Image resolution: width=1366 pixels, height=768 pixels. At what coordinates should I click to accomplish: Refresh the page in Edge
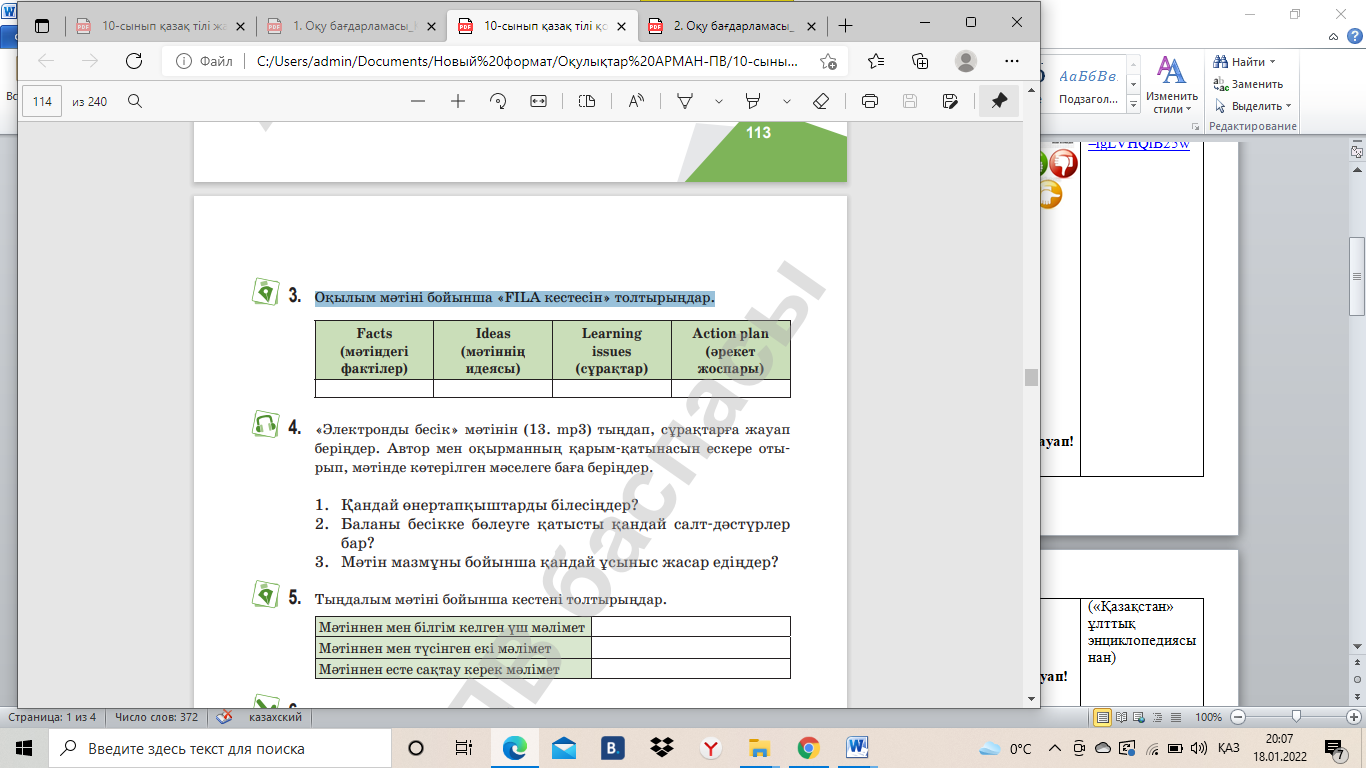[133, 61]
